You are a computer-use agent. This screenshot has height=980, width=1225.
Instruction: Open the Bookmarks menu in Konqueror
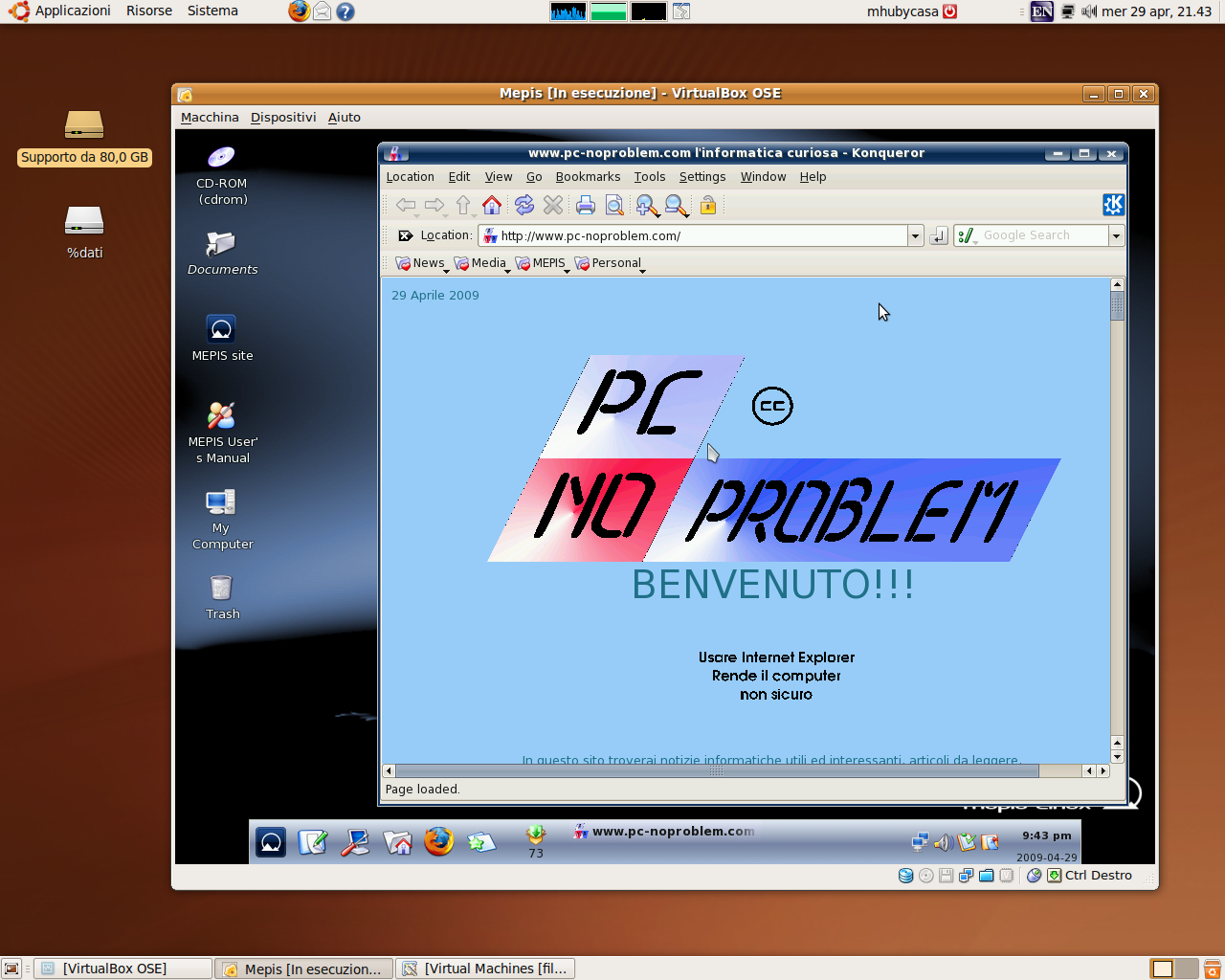588,177
